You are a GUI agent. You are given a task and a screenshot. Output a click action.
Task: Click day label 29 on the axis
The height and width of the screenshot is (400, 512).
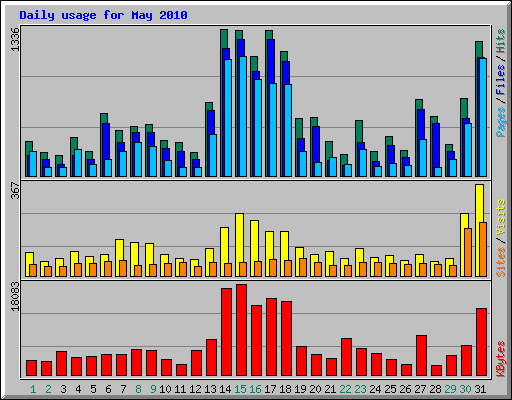(x=450, y=389)
